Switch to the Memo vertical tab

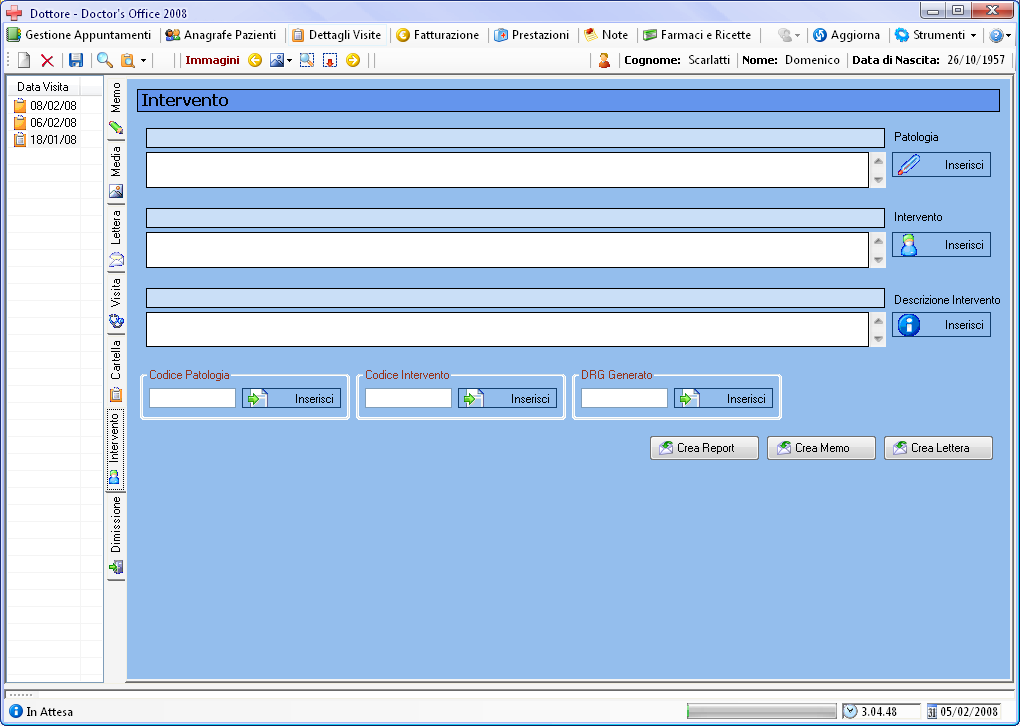(x=116, y=108)
